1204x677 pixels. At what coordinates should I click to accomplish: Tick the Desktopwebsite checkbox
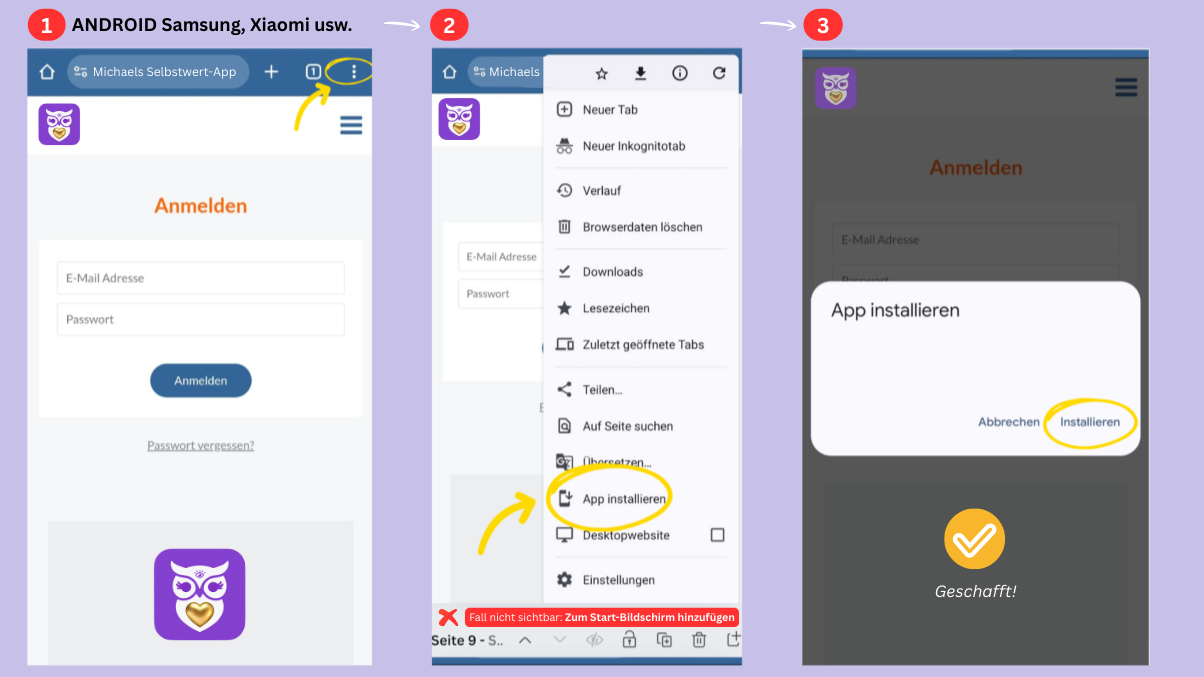point(717,535)
